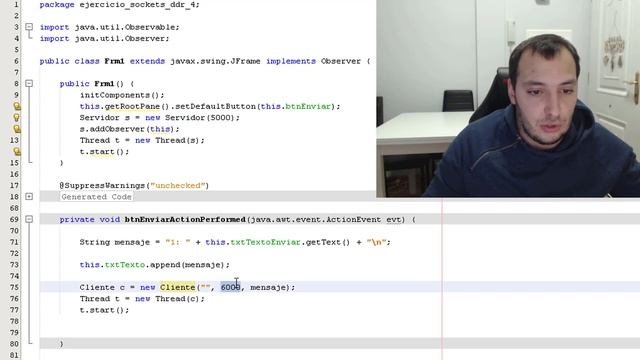Image resolution: width=640 pixels, height=360 pixels.
Task: Open the lightbulb hint beside the Servidor line
Action: pyautogui.click(x=17, y=118)
